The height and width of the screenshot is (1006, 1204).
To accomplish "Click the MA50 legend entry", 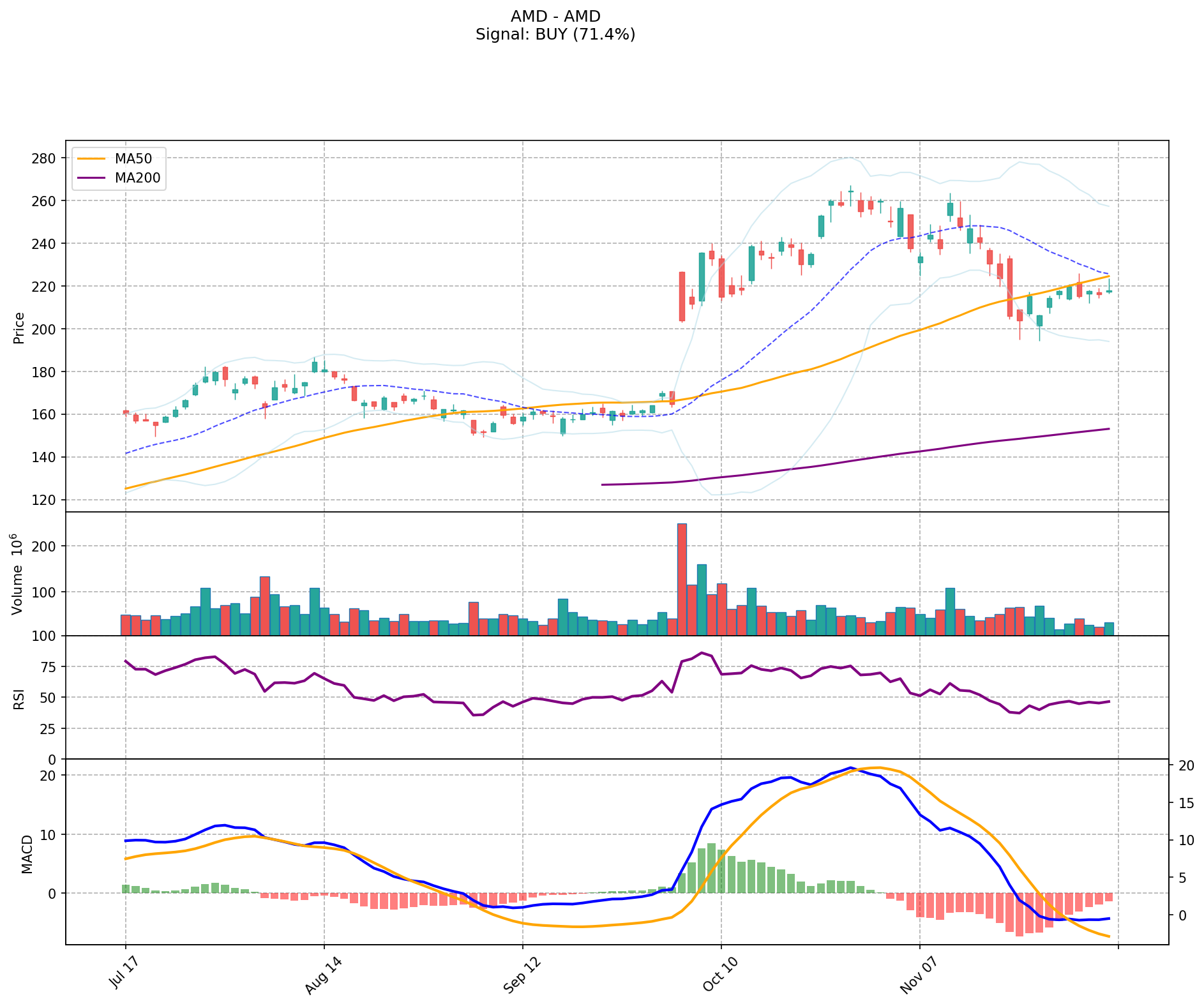I will tap(133, 159).
